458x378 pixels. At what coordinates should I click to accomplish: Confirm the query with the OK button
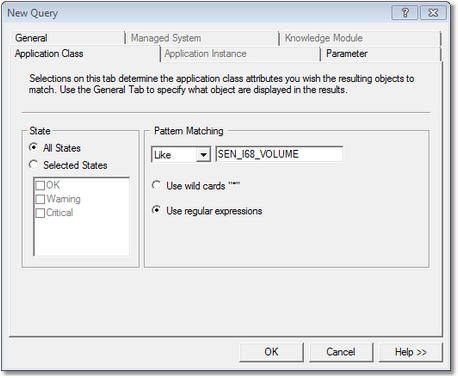[271, 352]
